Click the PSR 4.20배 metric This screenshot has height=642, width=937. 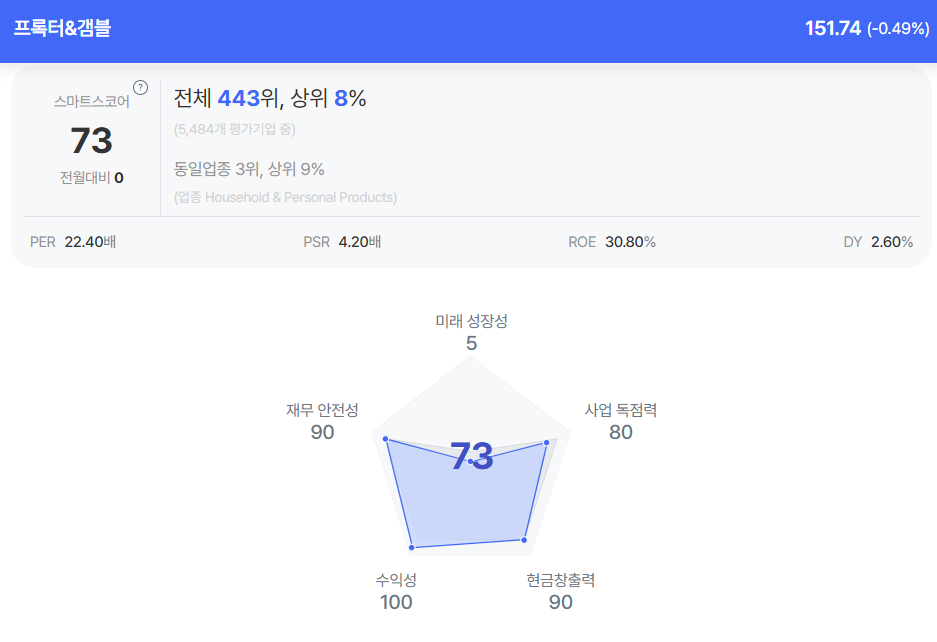point(342,242)
